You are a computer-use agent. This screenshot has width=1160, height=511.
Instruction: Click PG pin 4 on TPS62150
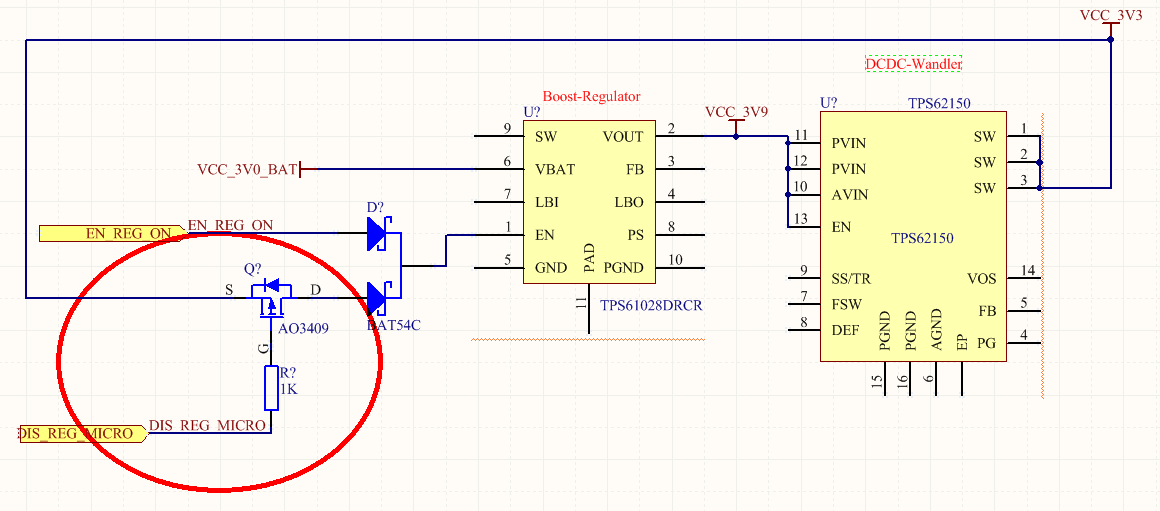coord(1023,342)
